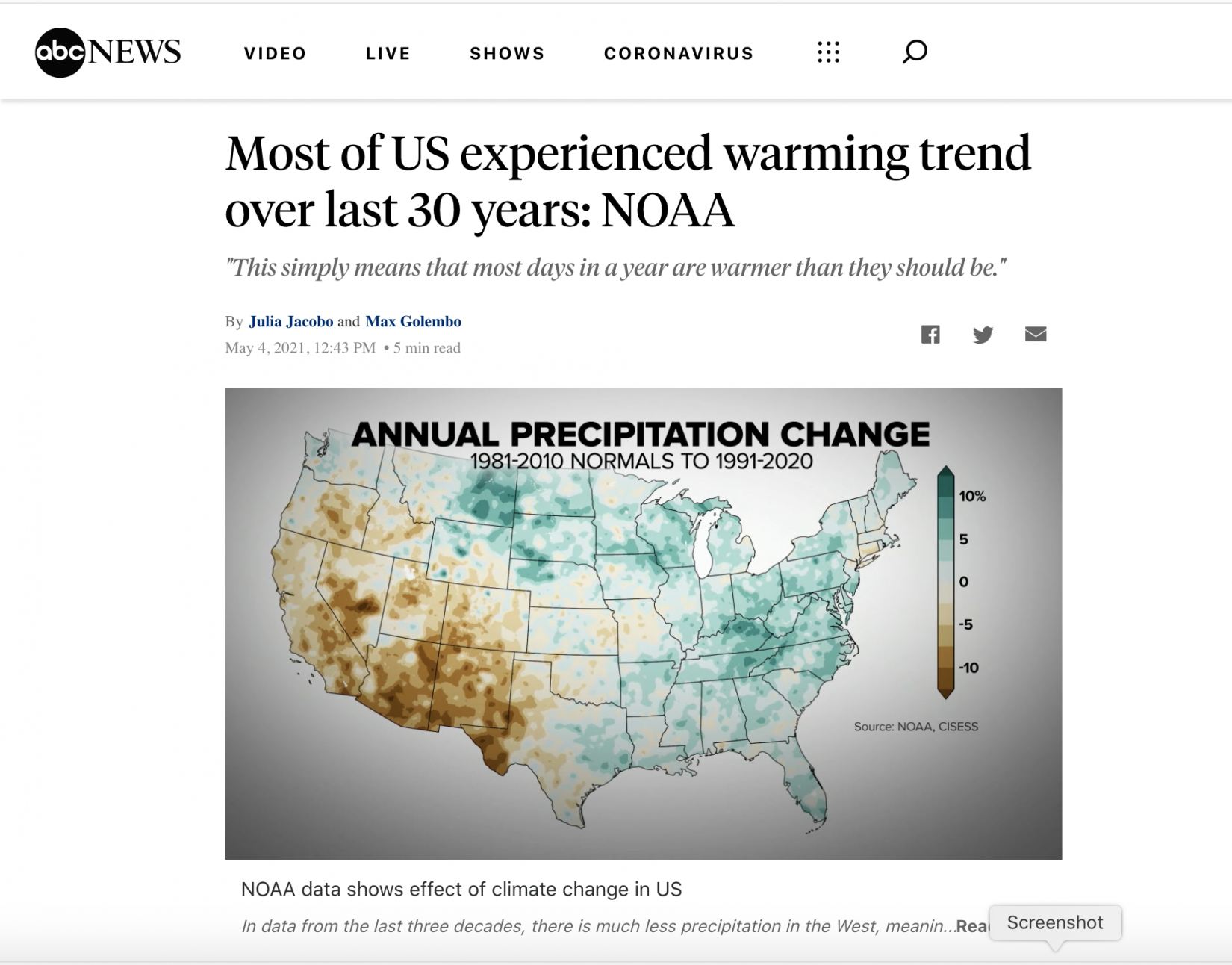Open the LIVE menu item
Viewport: 1232px width, 965px height.
(x=388, y=53)
